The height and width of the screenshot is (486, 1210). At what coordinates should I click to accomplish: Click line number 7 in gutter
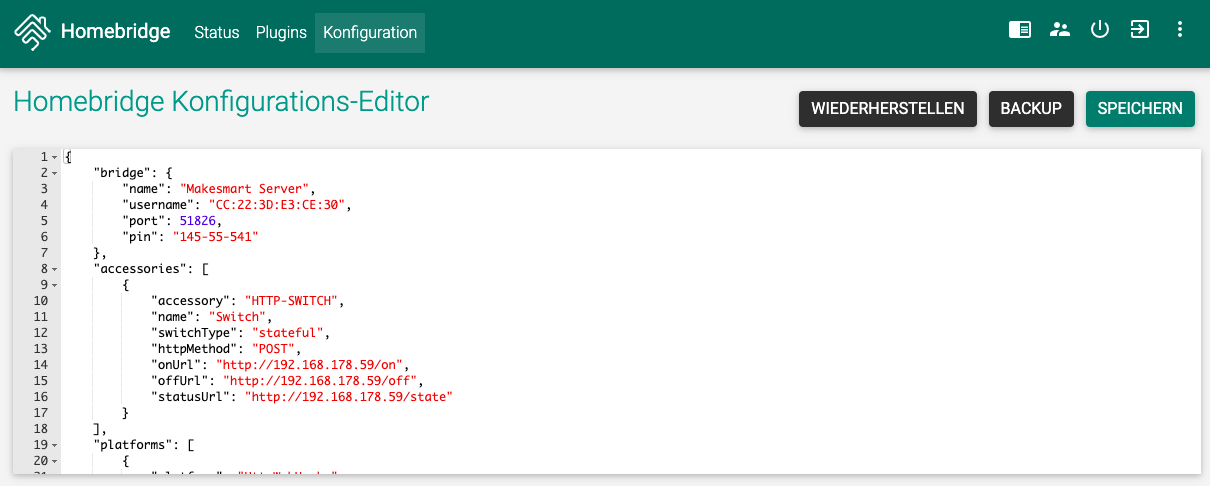(x=44, y=253)
